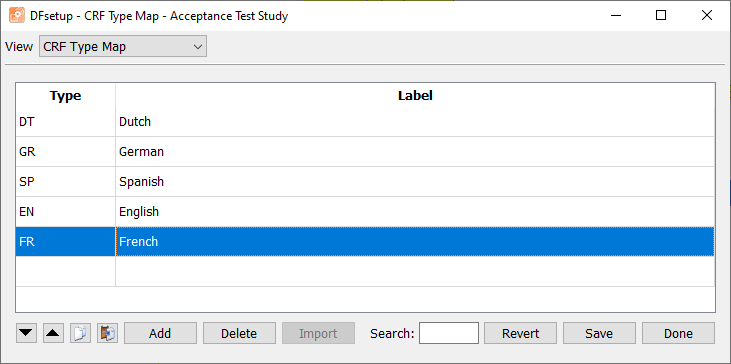Move selected row up with arrow icon
The height and width of the screenshot is (364, 731).
pos(54,333)
